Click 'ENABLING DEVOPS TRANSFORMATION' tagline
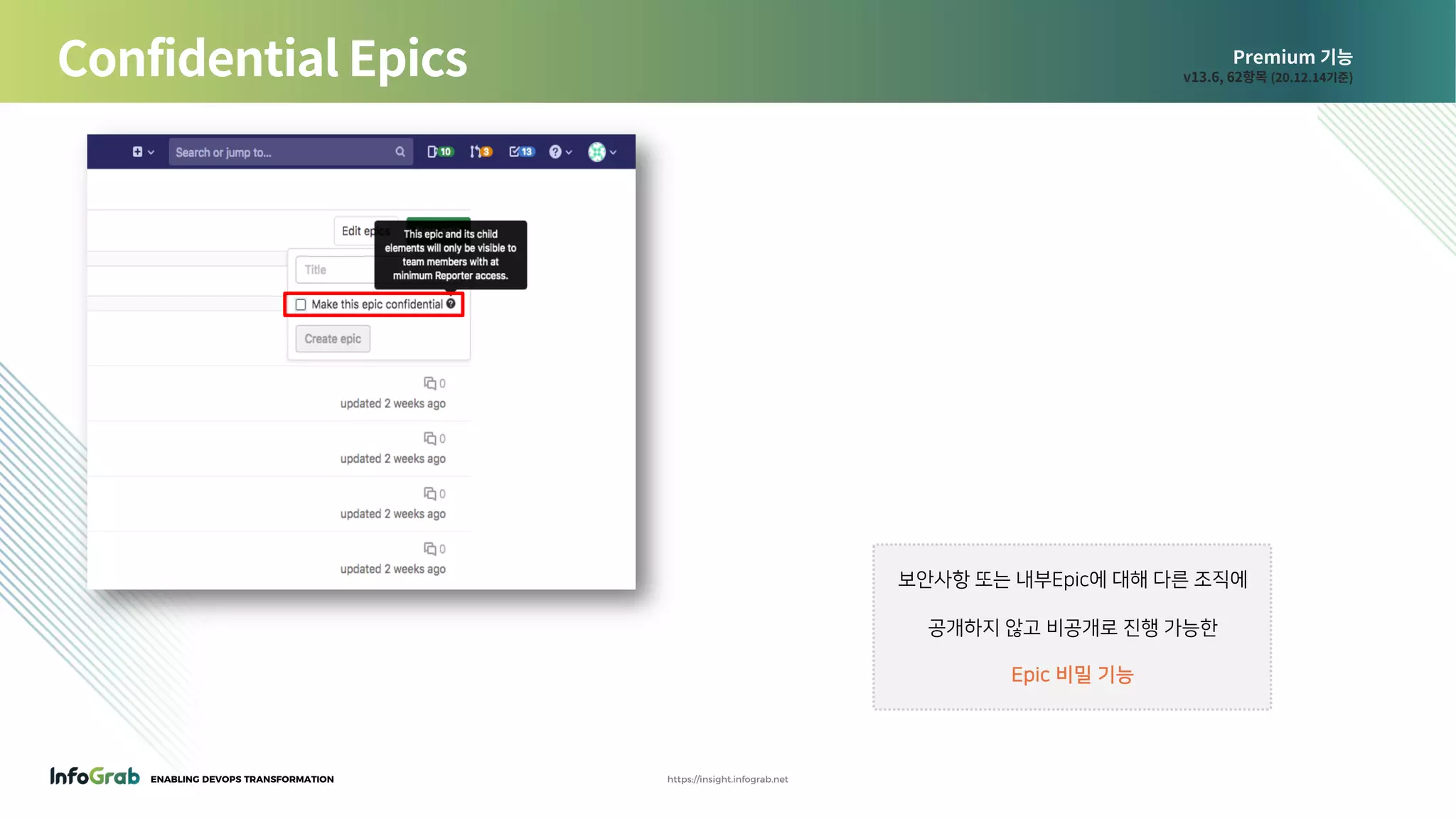The width and height of the screenshot is (1456, 819). point(242,779)
